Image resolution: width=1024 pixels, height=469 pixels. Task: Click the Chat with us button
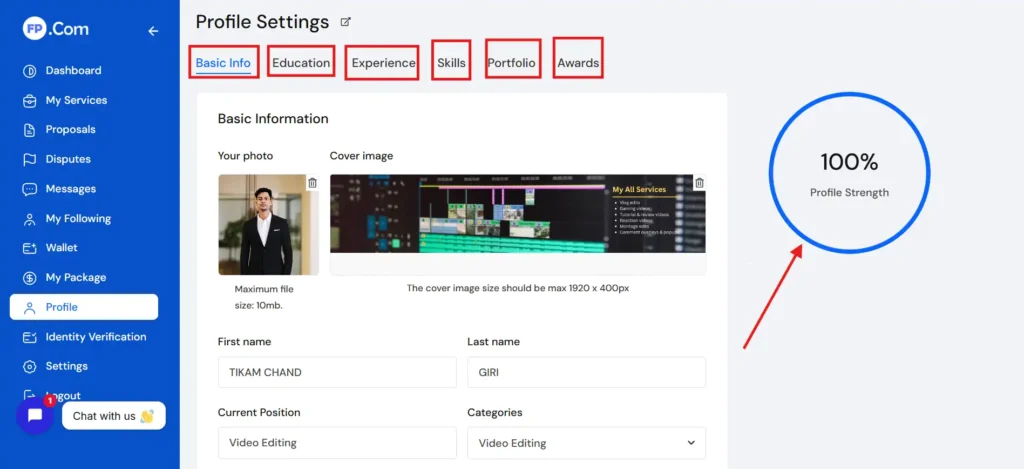pos(113,416)
